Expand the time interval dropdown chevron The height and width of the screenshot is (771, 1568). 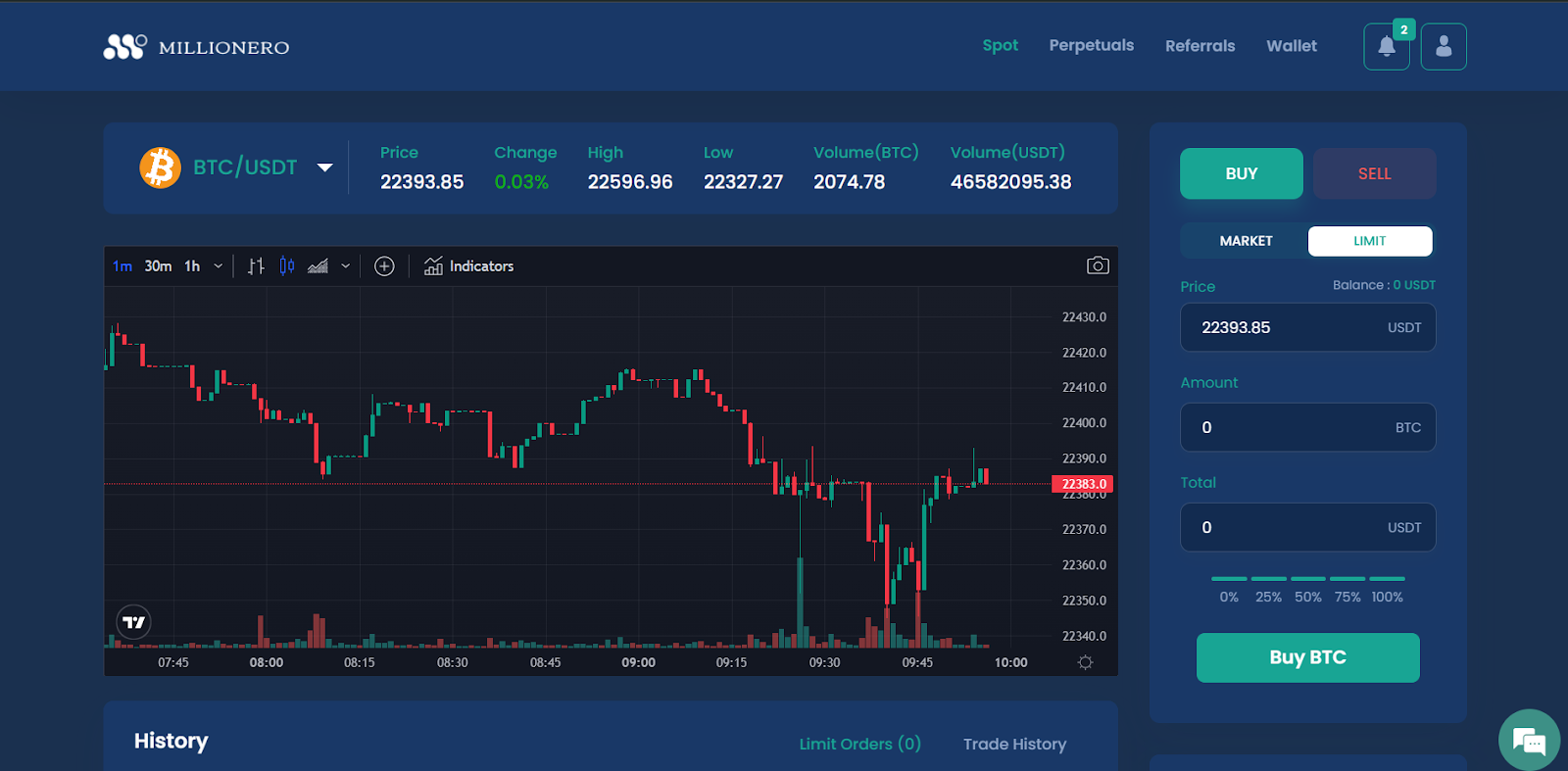point(218,266)
